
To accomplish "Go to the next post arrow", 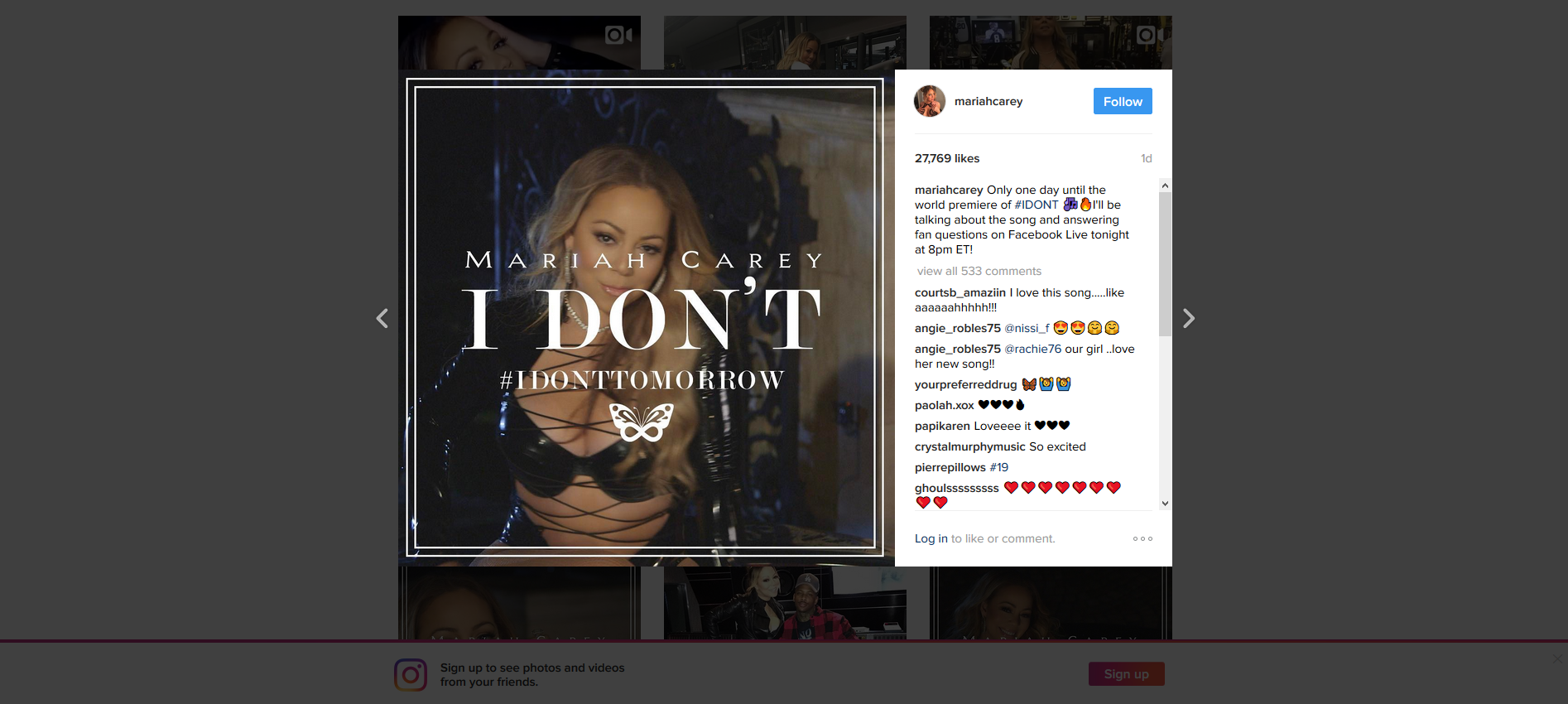I will [x=1188, y=318].
